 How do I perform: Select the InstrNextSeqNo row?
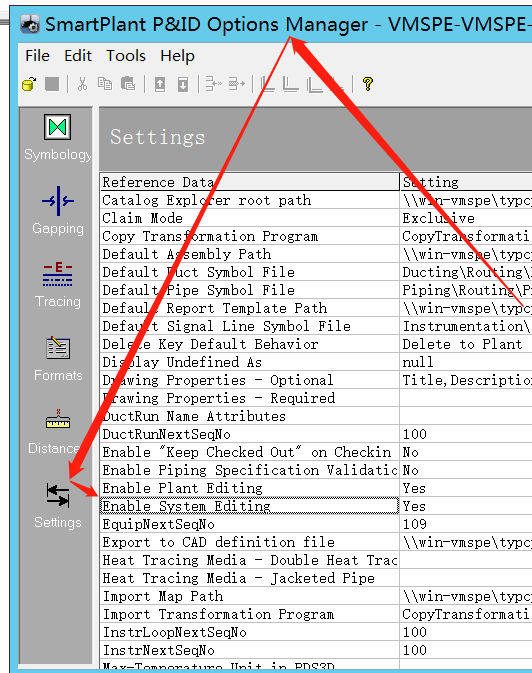coord(249,651)
